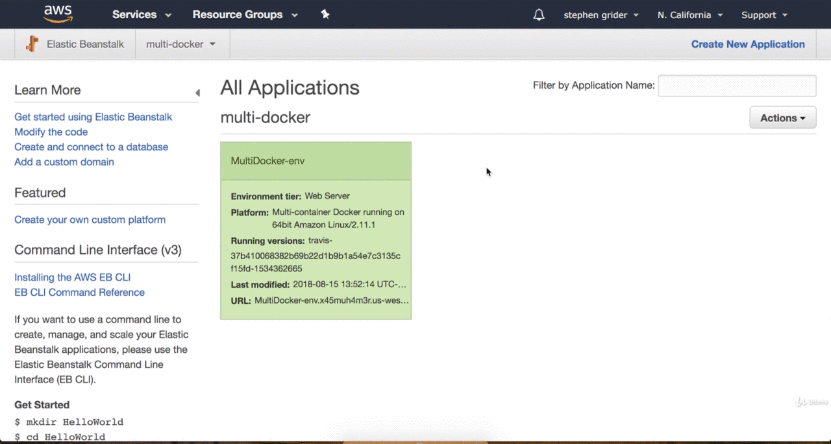This screenshot has width=831, height=444.
Task: Click the All Applications heading
Action: [x=289, y=88]
